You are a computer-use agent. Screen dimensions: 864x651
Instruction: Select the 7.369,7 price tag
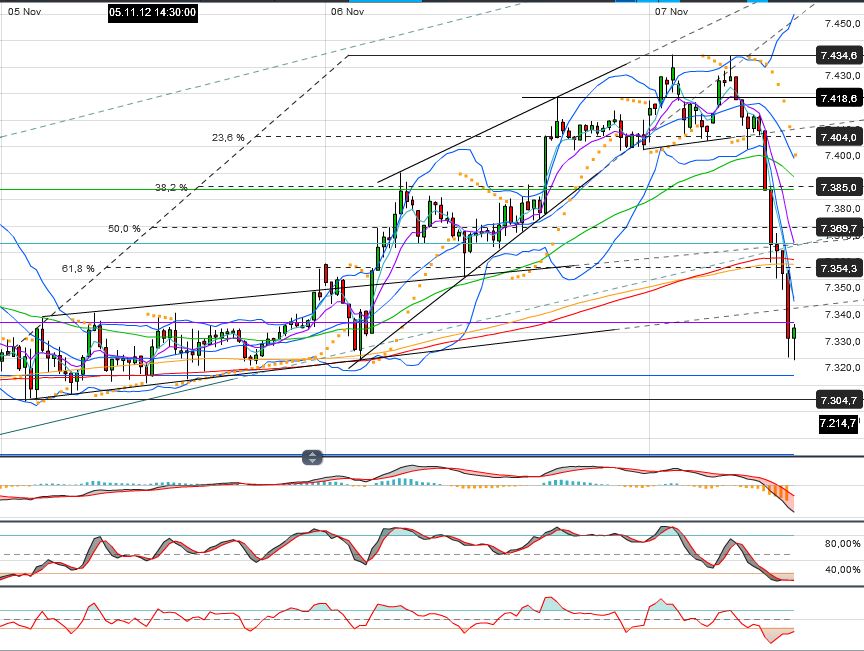[837, 229]
